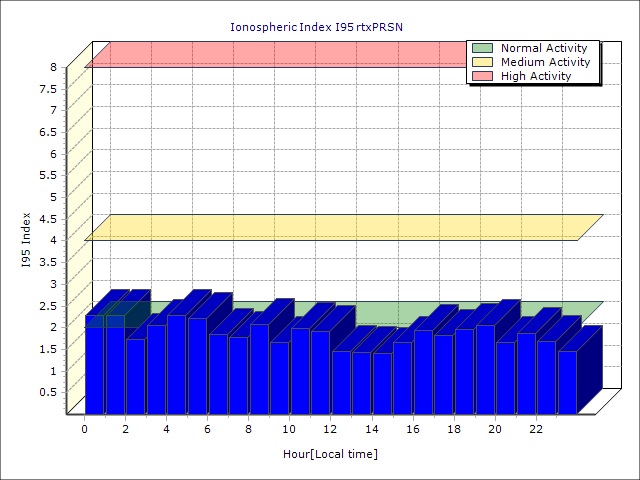
Task: Click the x-axis label 0
Action: [84, 429]
